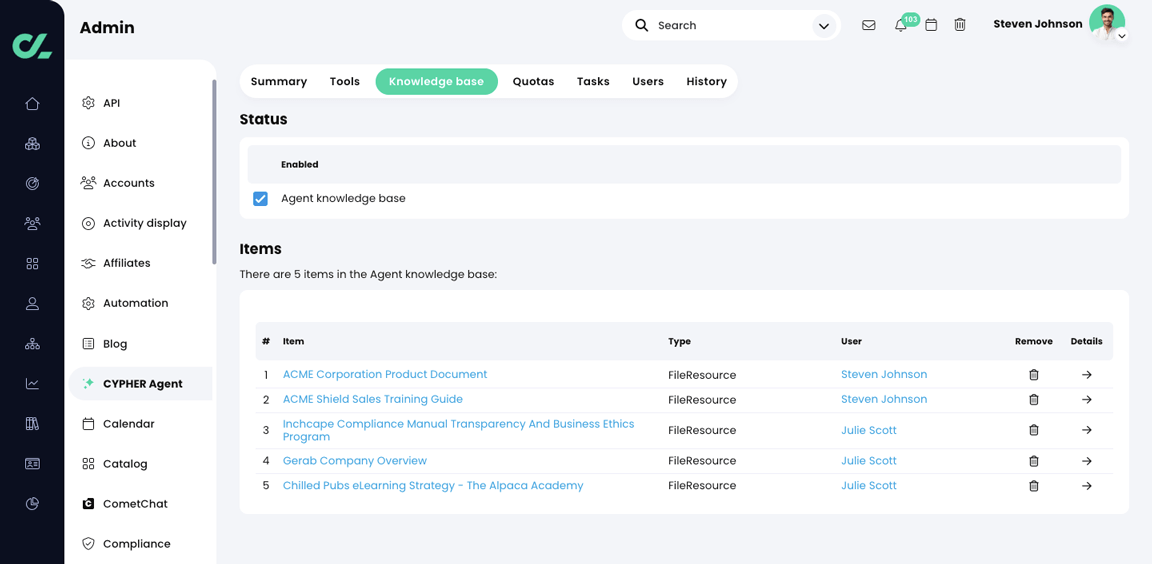This screenshot has width=1152, height=564.
Task: Remove ACME Corporation Product Document item
Action: (1034, 375)
